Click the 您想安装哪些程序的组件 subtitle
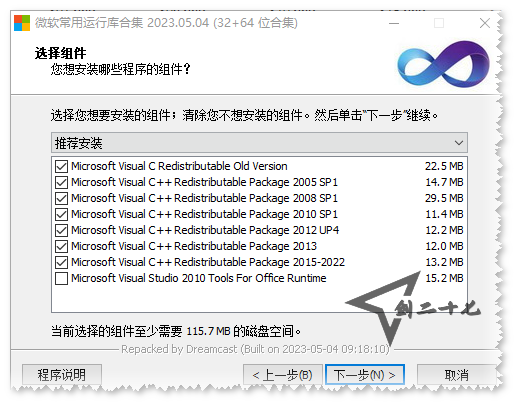Image resolution: width=520 pixels, height=408 pixels. (121, 69)
